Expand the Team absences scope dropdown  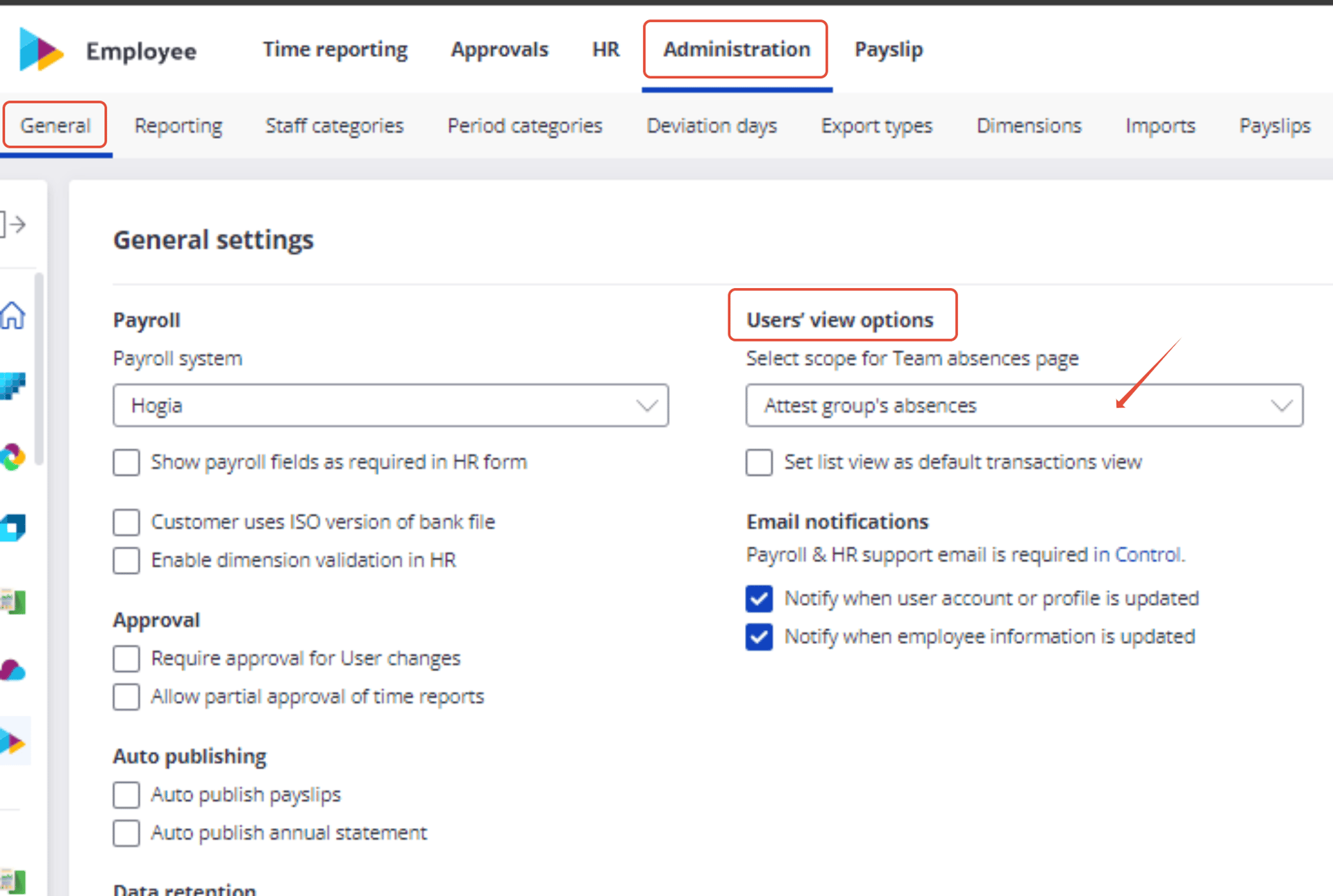1024,405
